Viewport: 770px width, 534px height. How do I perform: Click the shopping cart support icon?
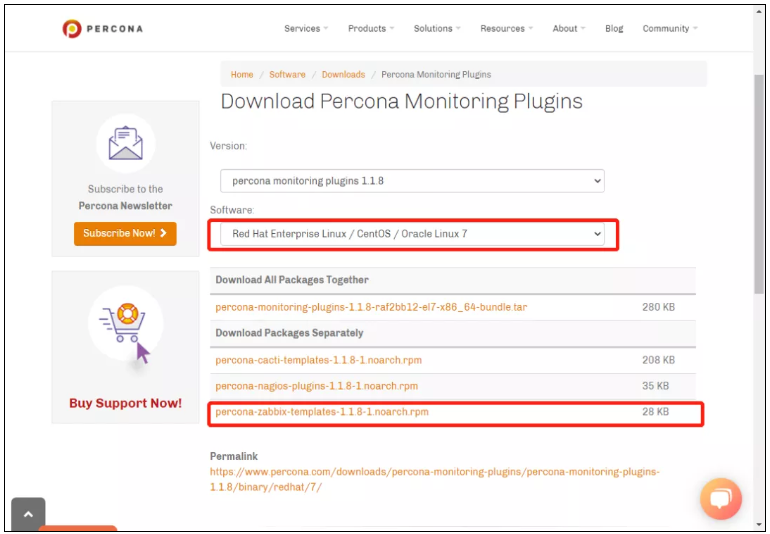(x=126, y=323)
